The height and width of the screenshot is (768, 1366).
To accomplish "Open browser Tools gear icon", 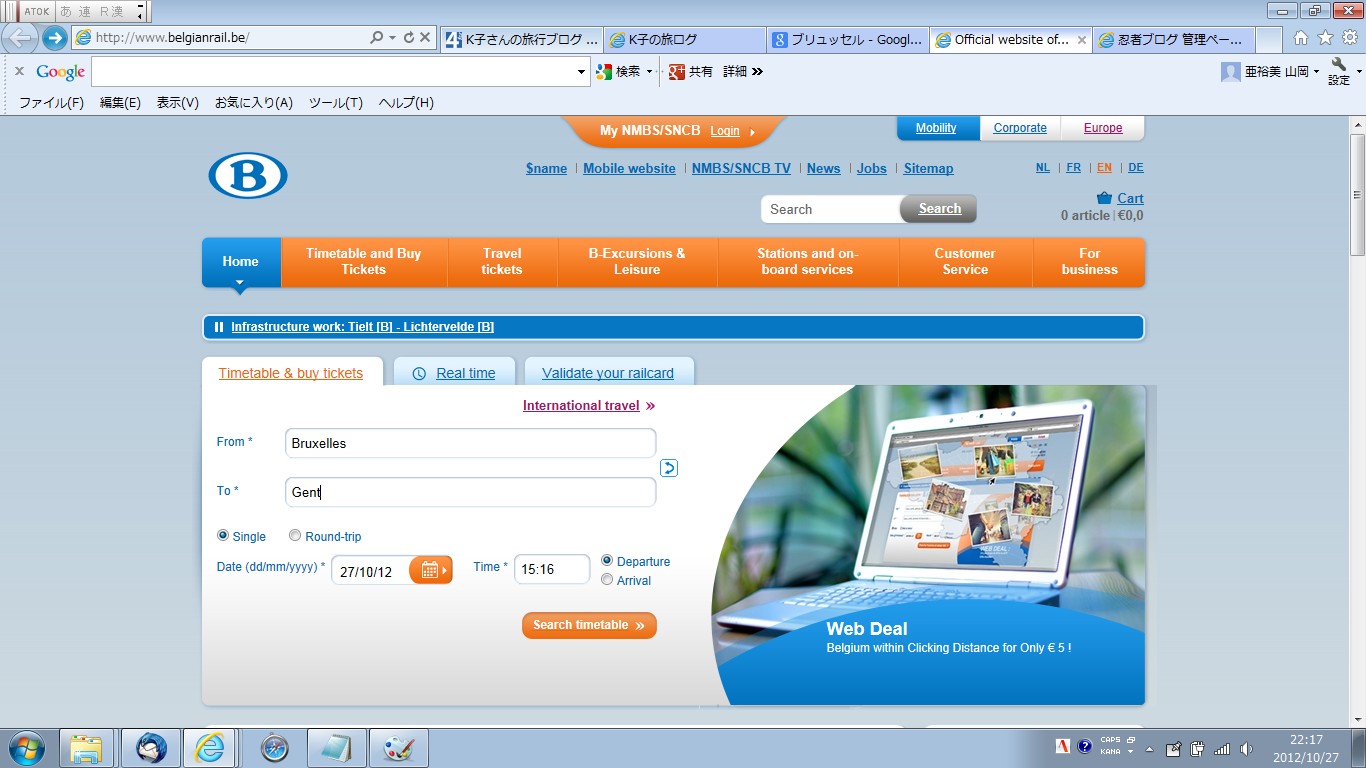I will tap(1350, 38).
